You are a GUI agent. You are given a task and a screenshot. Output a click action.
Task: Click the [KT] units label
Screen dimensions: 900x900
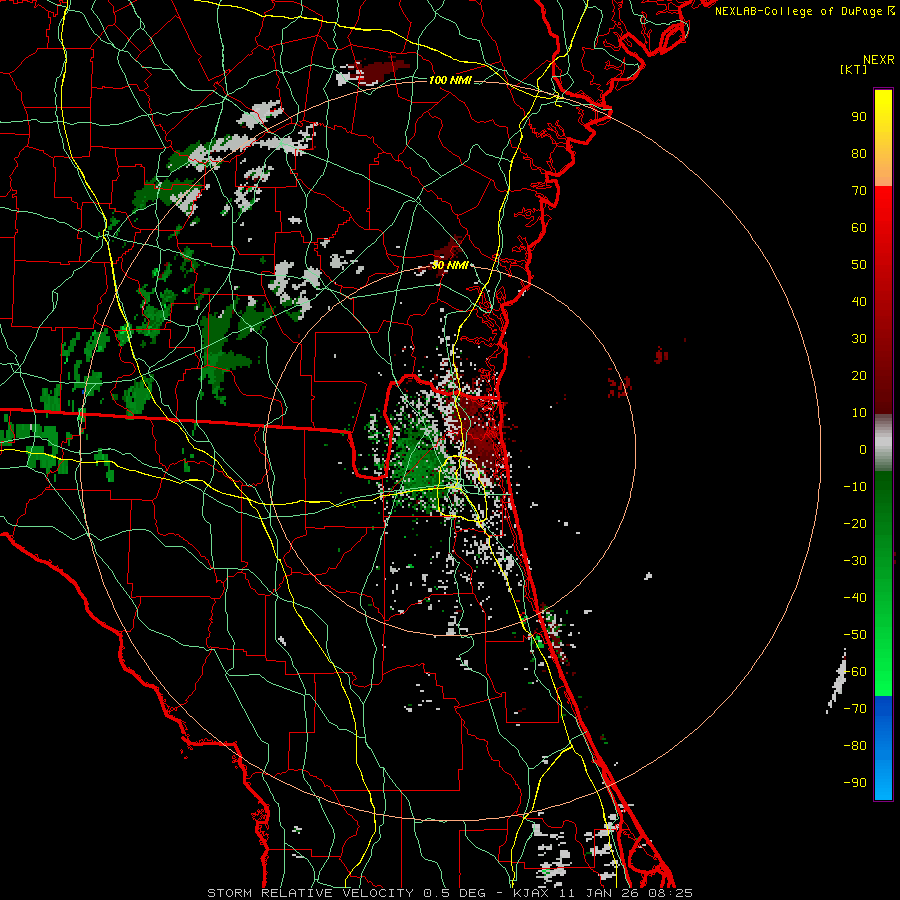click(854, 69)
